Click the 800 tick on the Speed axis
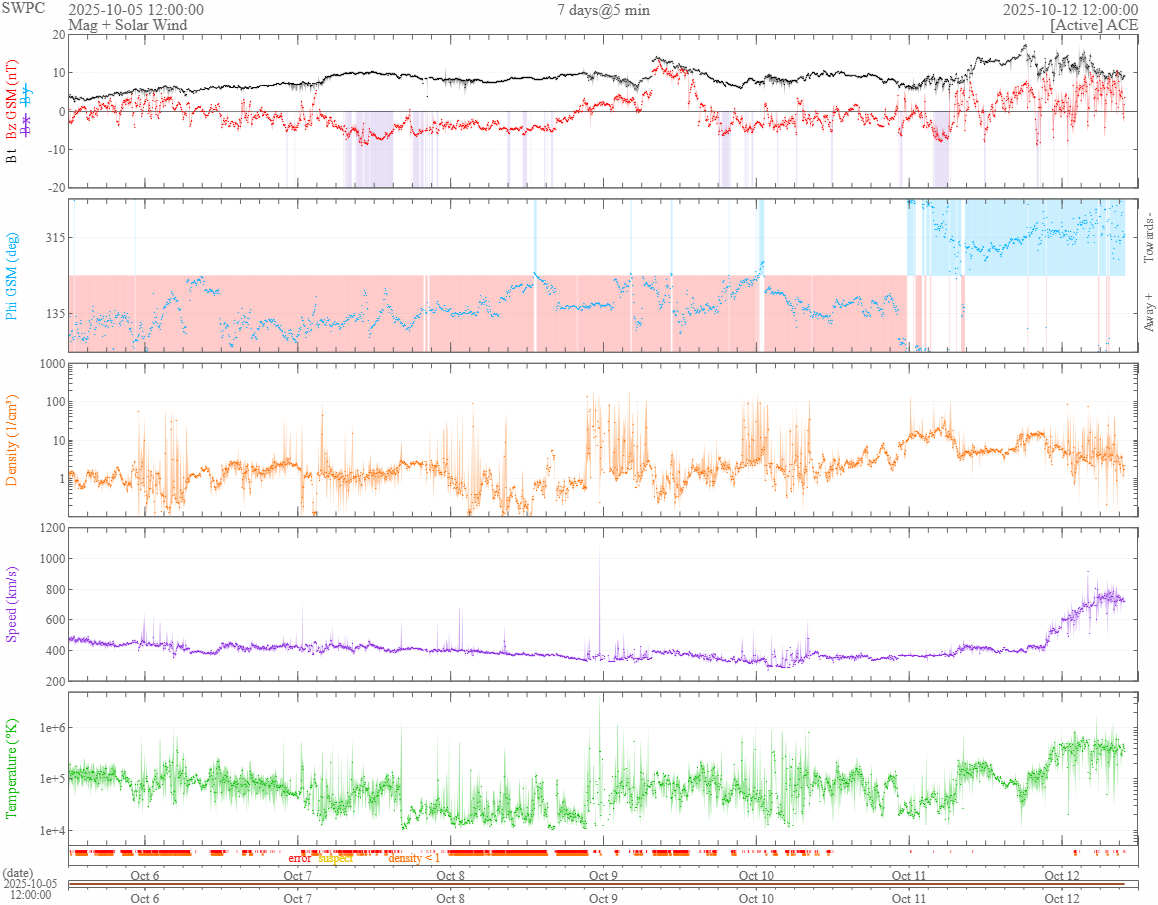 click(x=55, y=590)
